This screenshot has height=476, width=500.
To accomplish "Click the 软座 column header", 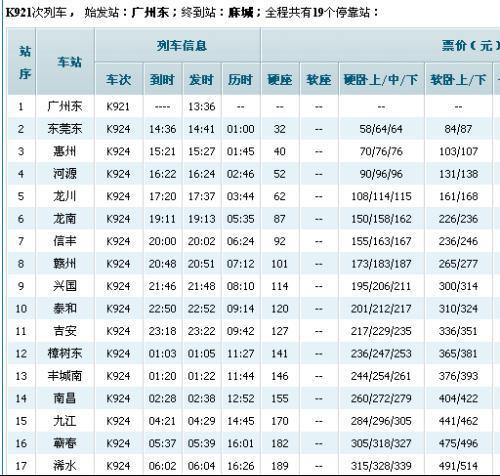I will click(x=319, y=80).
